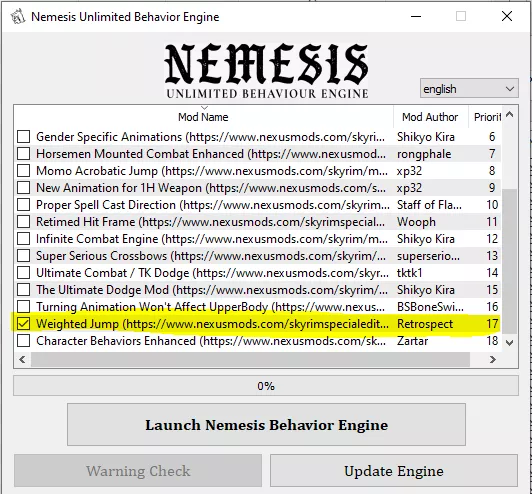Click the 0% progress bar

tap(266, 386)
